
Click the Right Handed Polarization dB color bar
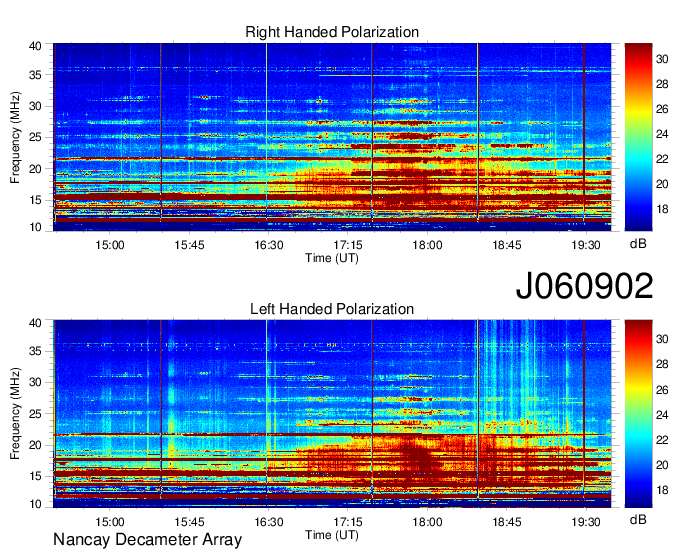pyautogui.click(x=638, y=137)
